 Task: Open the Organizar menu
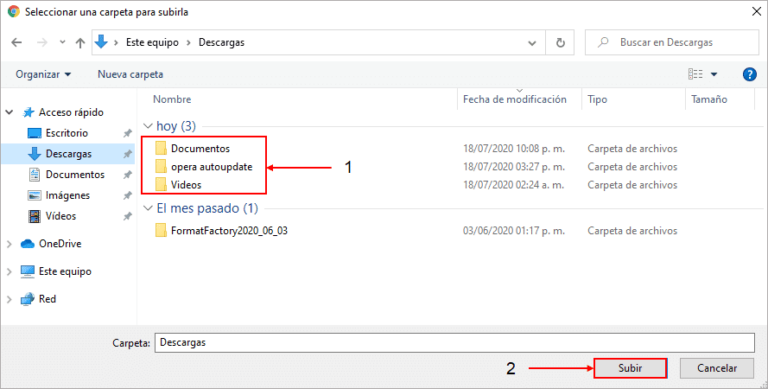click(x=43, y=74)
